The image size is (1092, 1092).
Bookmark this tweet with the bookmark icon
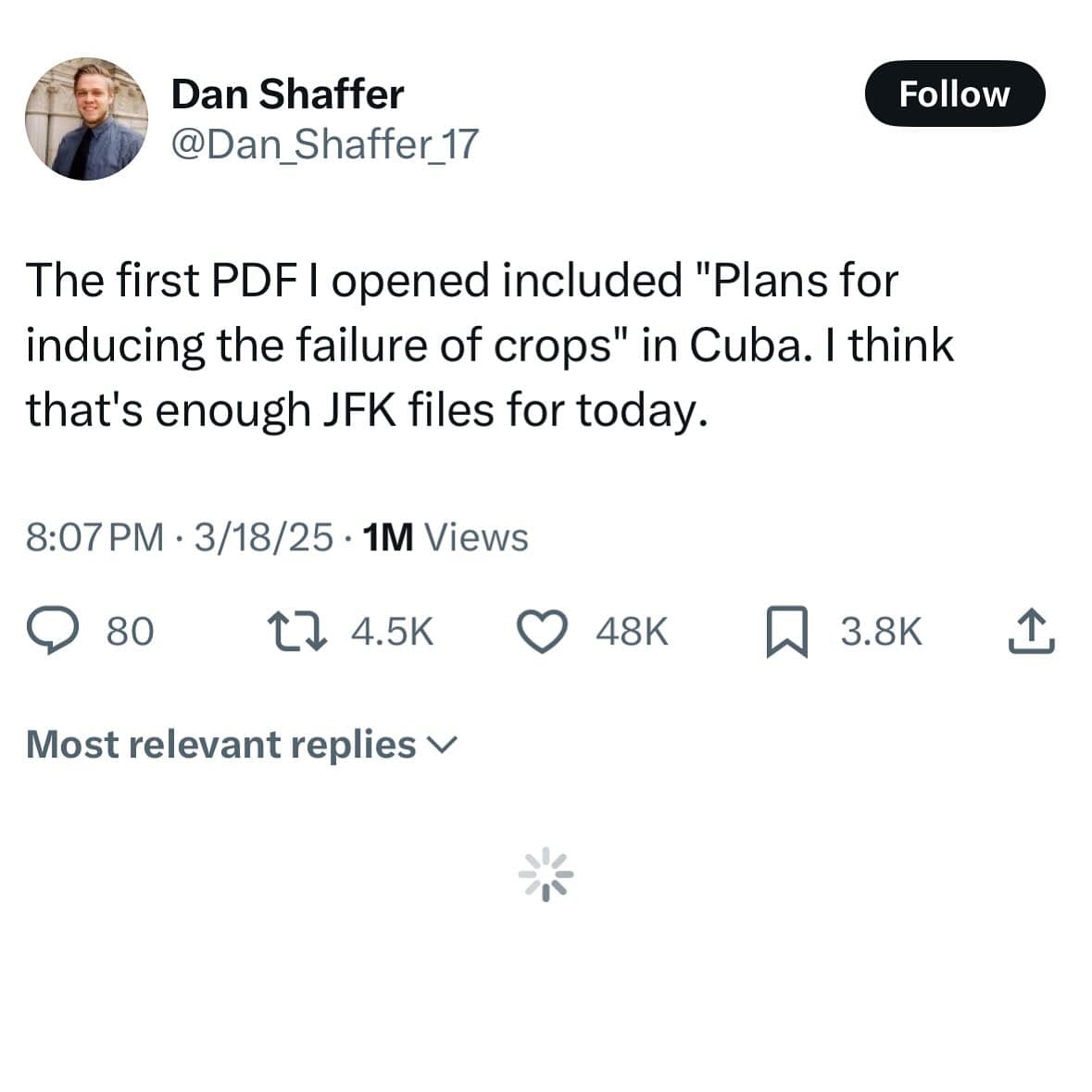[x=787, y=633]
